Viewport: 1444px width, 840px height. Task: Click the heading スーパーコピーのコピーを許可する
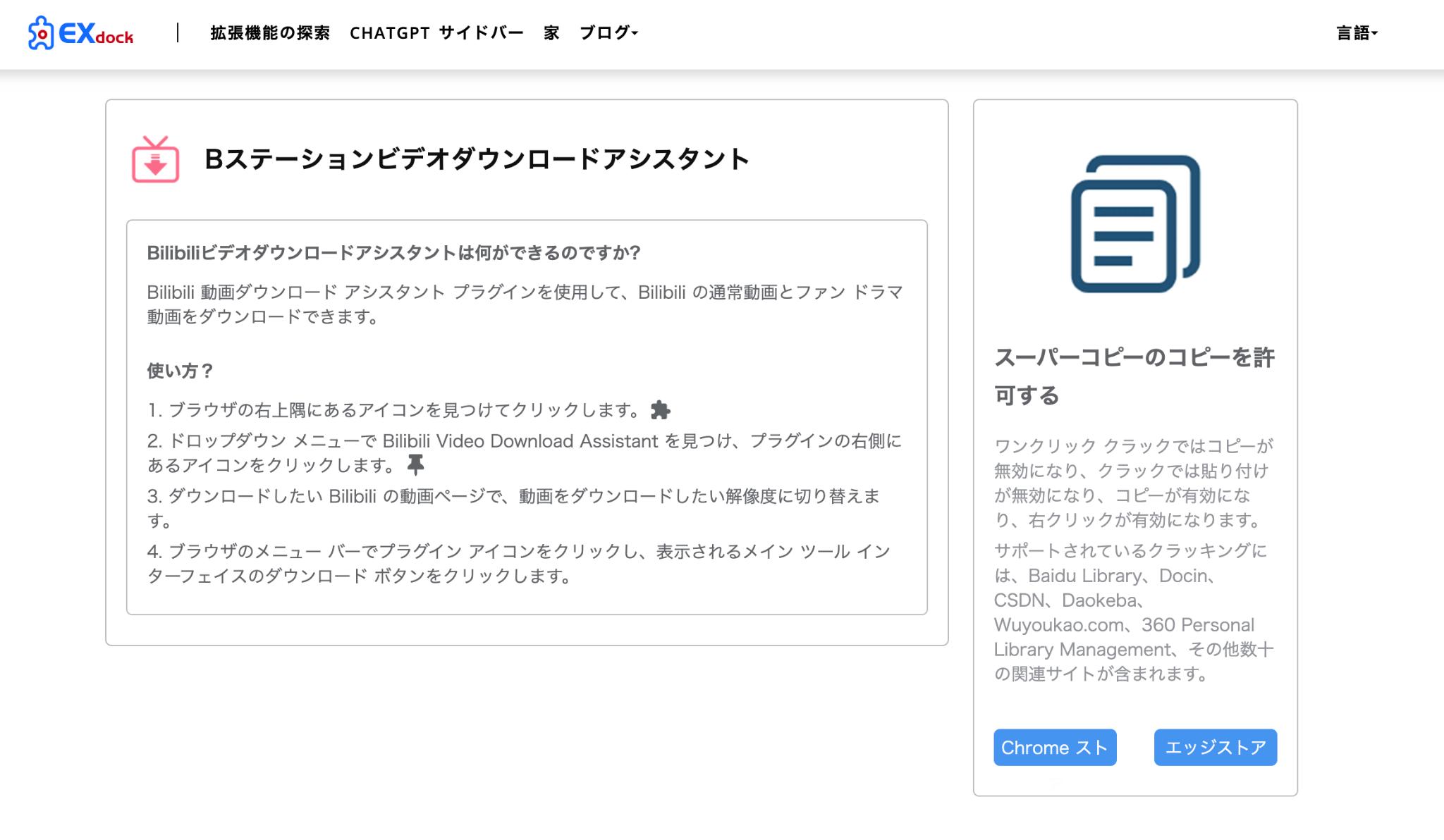point(1134,376)
